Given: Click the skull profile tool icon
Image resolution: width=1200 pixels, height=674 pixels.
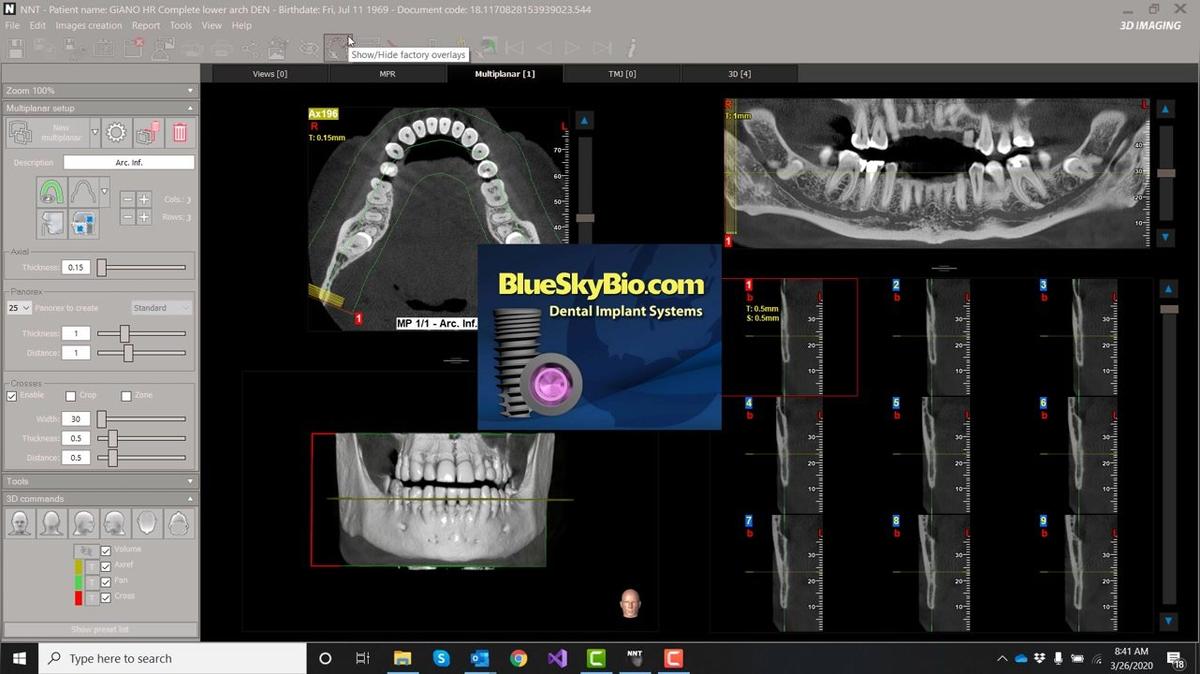Looking at the screenshot, I should tap(52, 223).
